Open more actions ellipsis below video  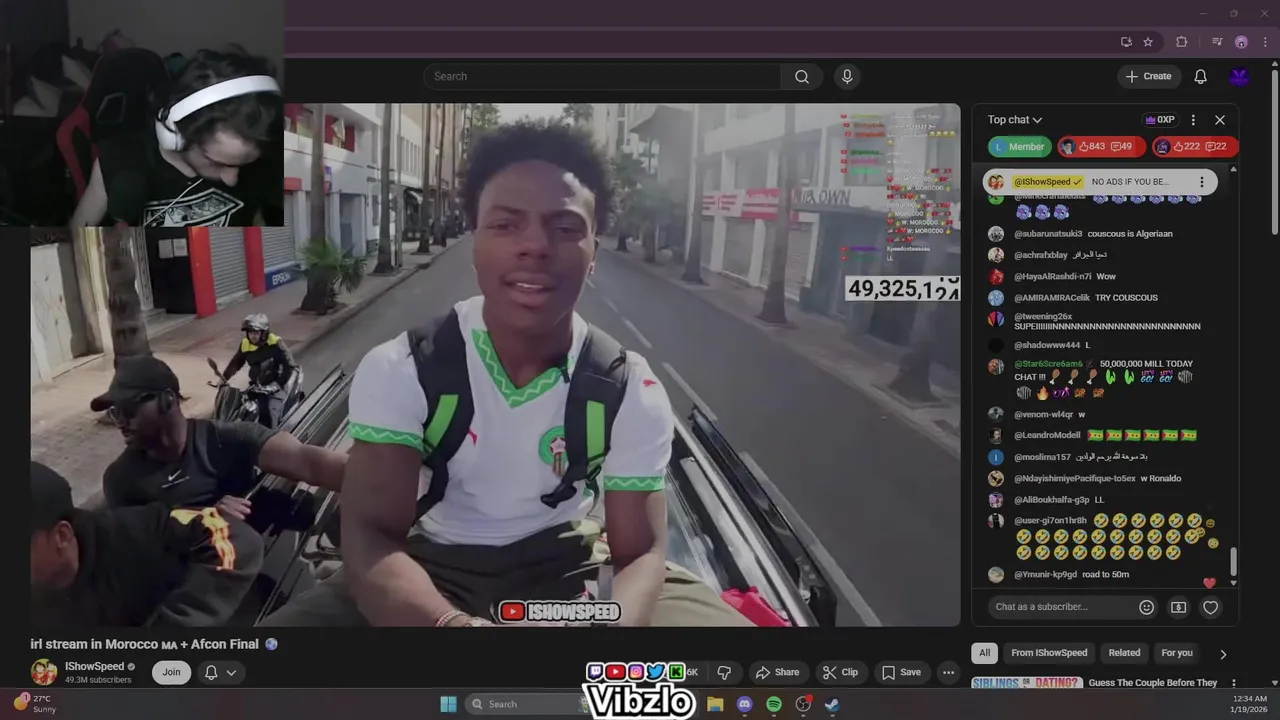pyautogui.click(x=949, y=672)
